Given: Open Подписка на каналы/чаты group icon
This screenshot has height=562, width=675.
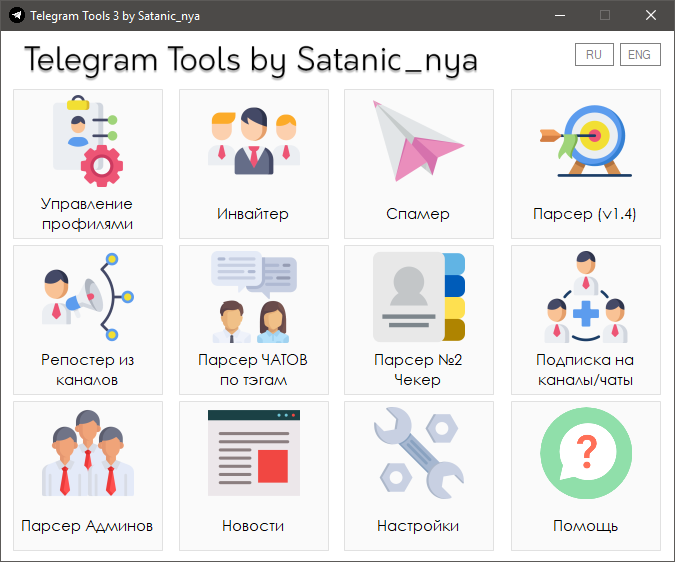Looking at the screenshot, I should 585,297.
